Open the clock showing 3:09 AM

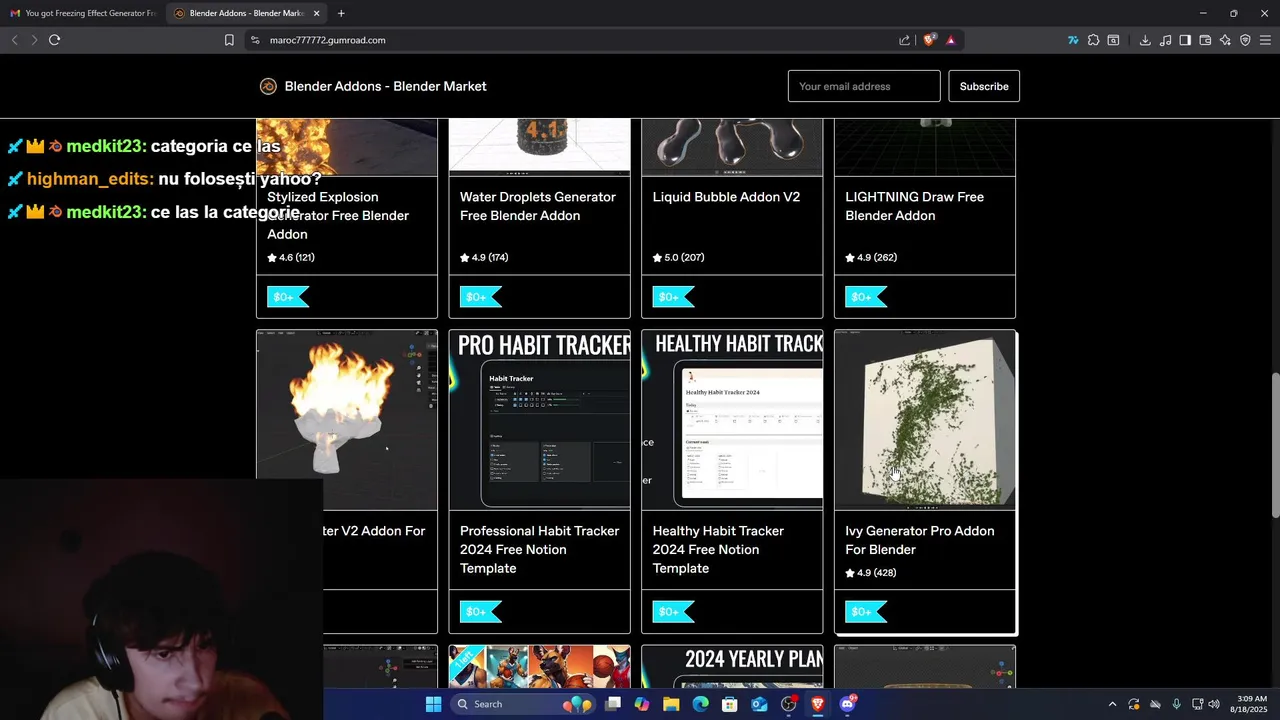click(1251, 704)
